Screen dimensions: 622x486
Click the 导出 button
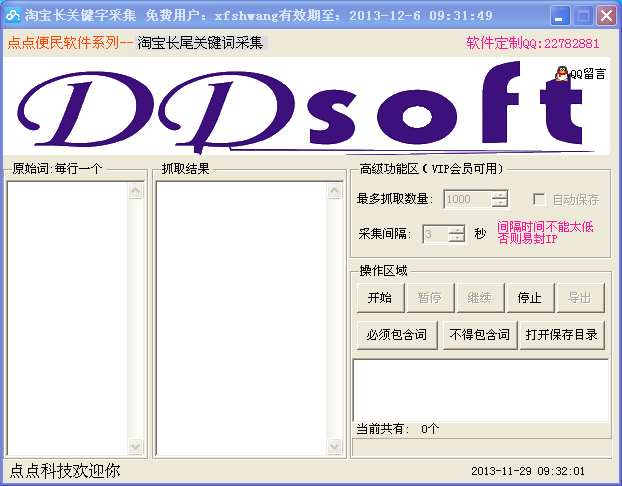click(580, 298)
